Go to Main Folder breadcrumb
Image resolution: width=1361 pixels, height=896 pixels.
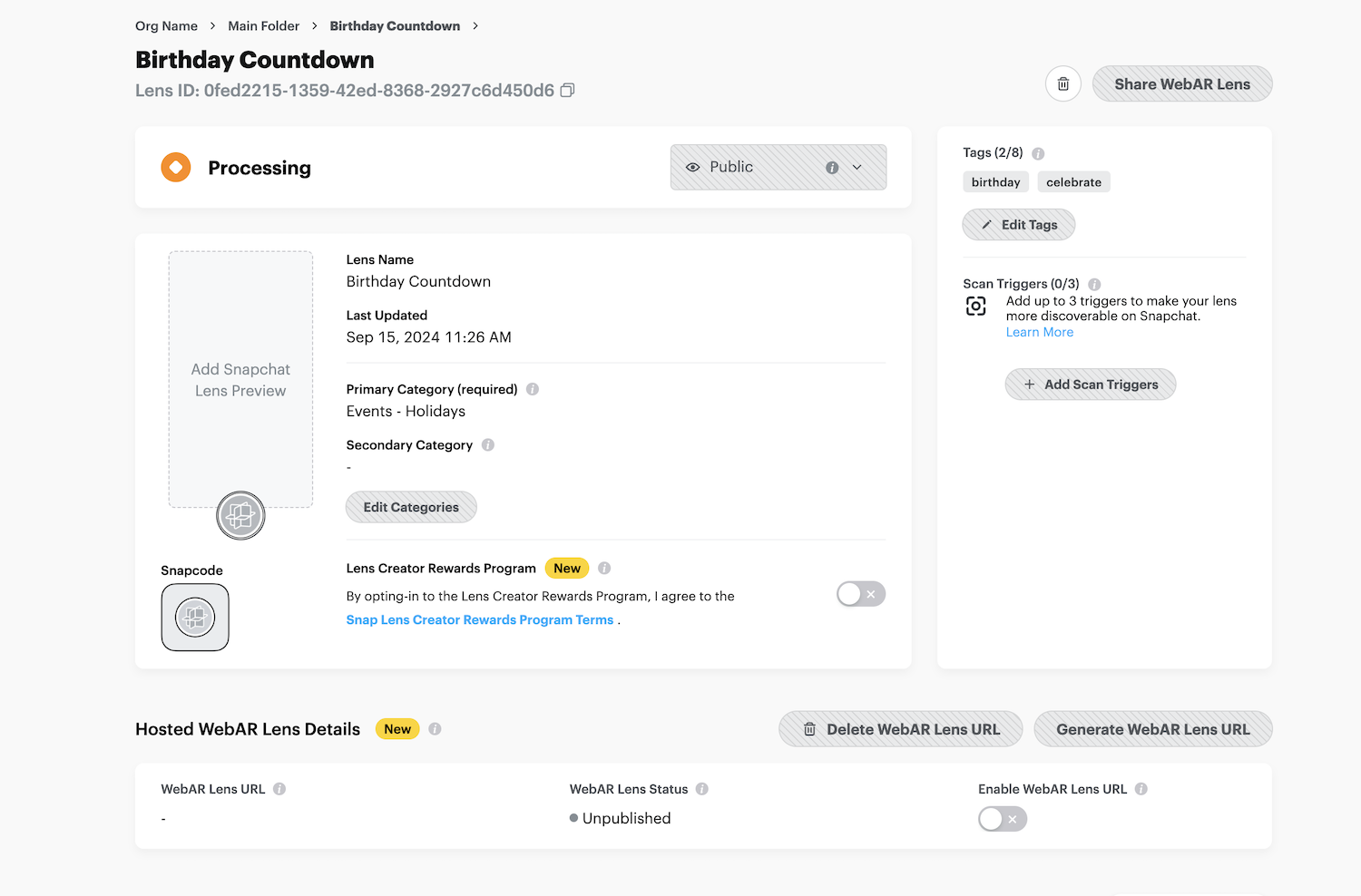[x=263, y=26]
